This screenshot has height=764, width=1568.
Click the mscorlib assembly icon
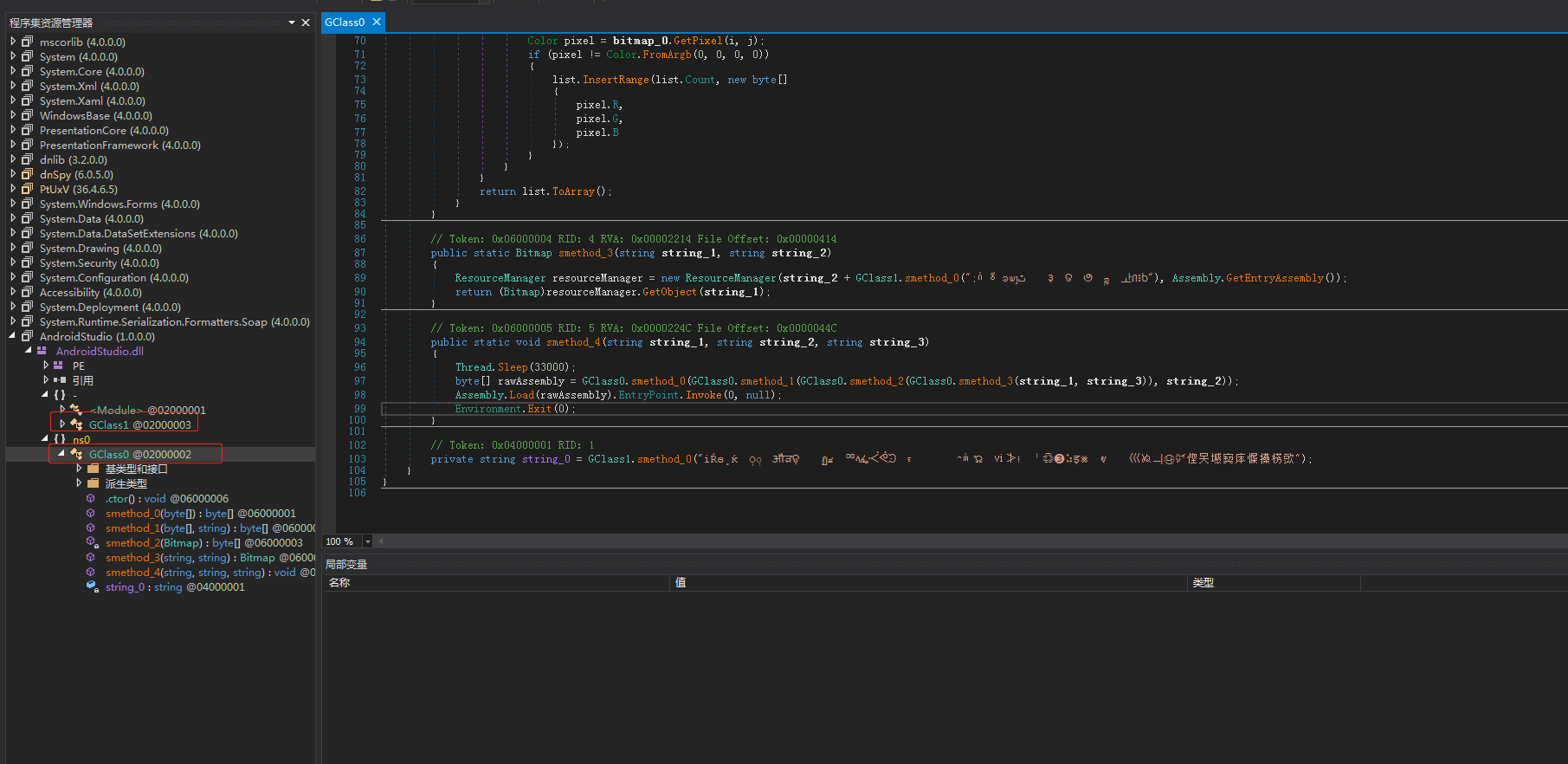27,42
